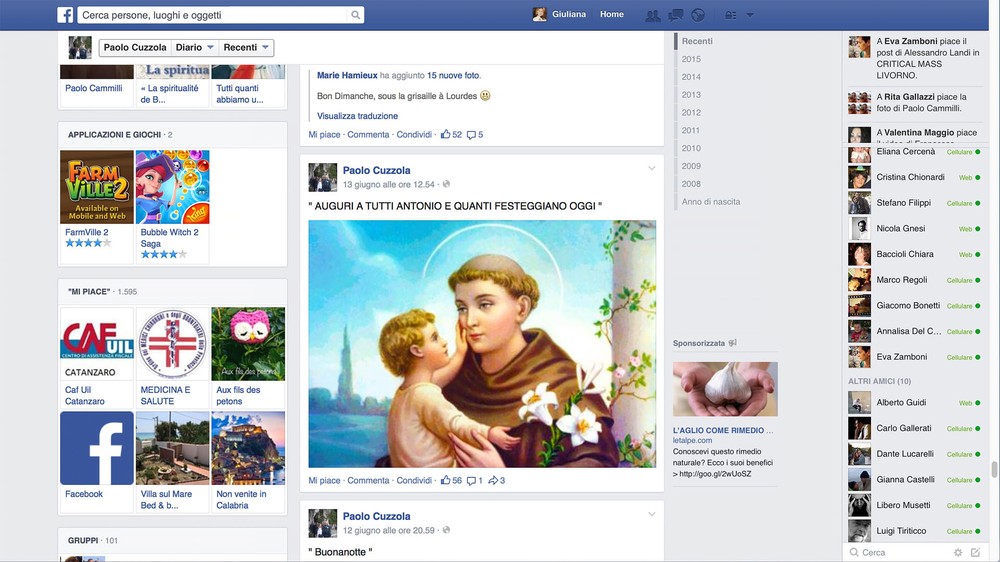
Task: Jump to 2012 in the timeline
Action: 691,112
